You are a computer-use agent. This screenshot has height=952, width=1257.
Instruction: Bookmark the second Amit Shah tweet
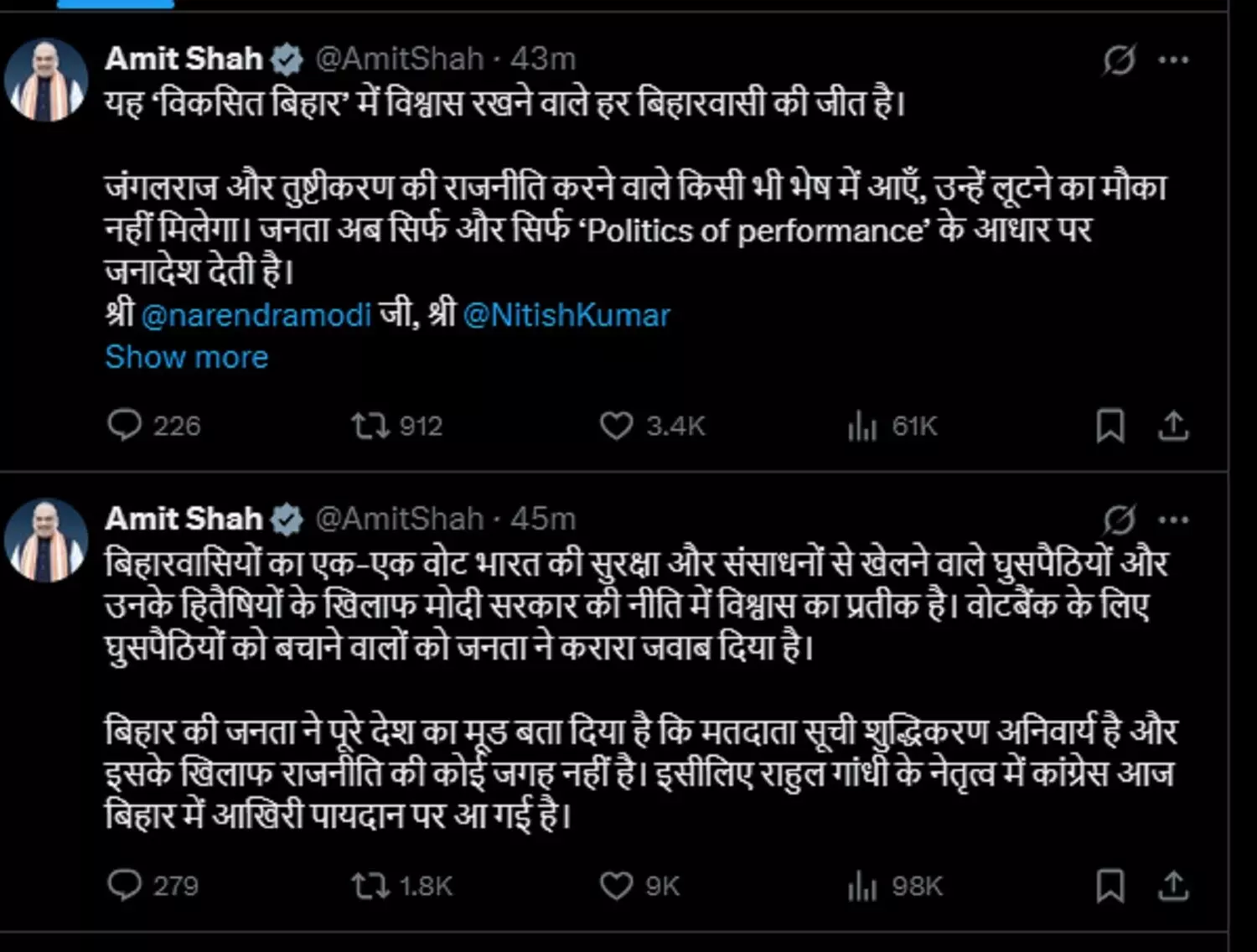1110,886
